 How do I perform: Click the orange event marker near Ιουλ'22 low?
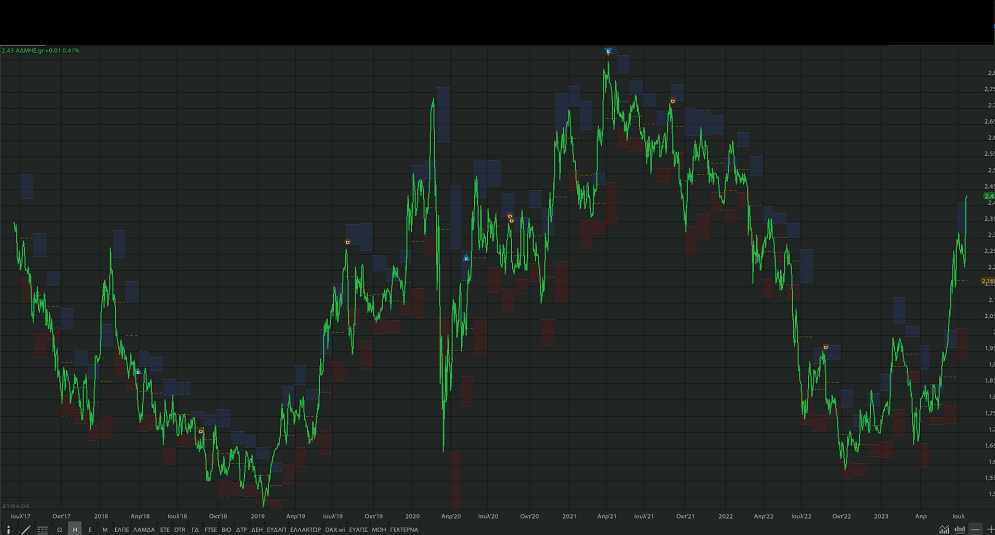pyautogui.click(x=826, y=347)
